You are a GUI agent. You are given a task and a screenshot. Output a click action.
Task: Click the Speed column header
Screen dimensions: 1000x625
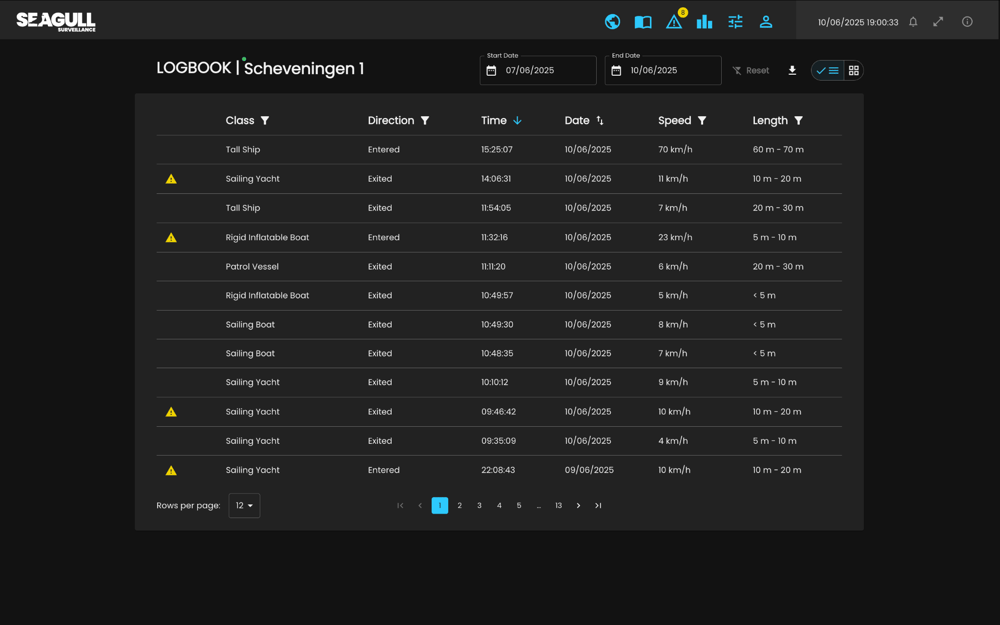coord(675,121)
